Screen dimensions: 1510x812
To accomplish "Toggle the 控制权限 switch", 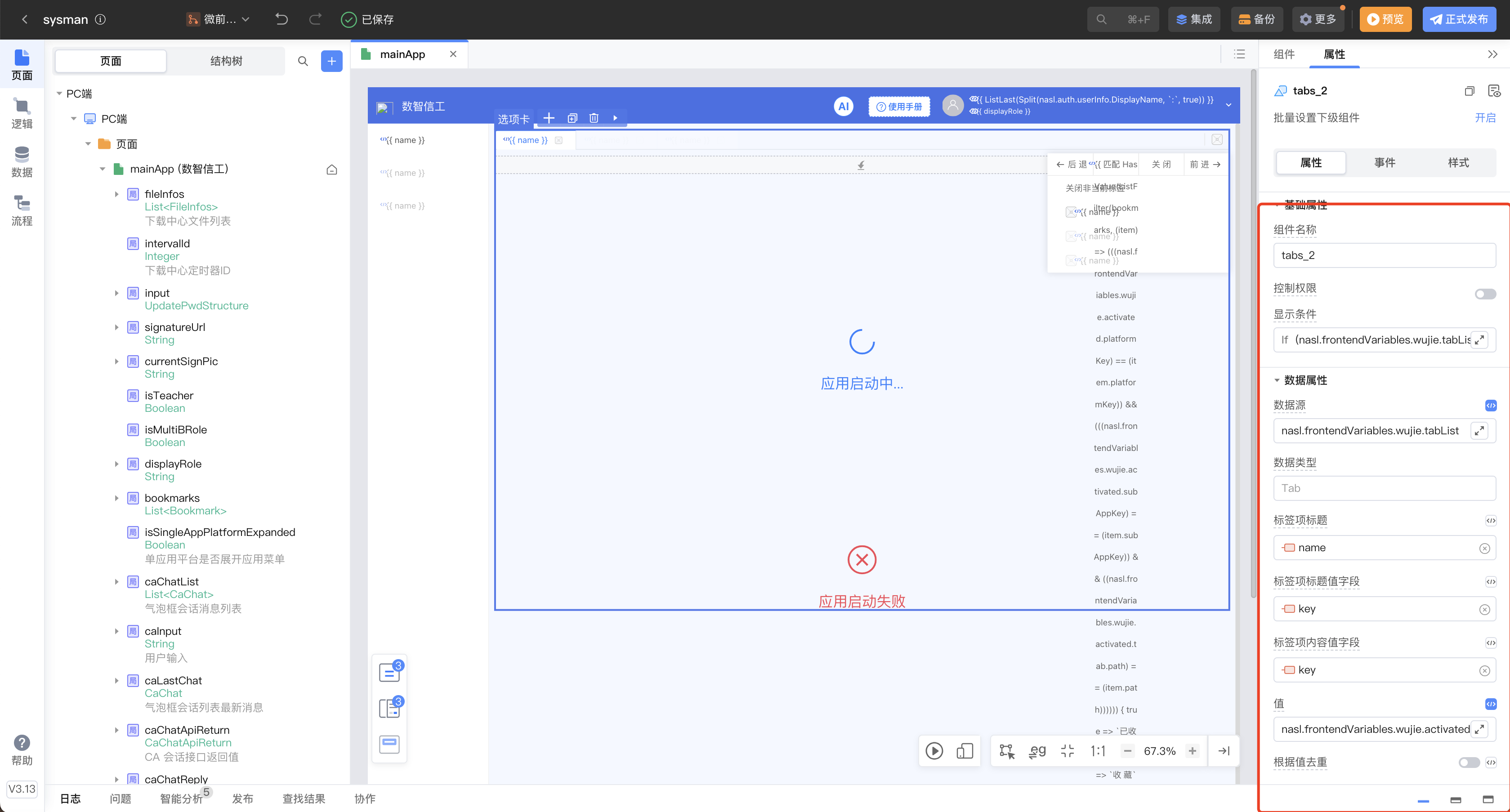I will 1485,294.
